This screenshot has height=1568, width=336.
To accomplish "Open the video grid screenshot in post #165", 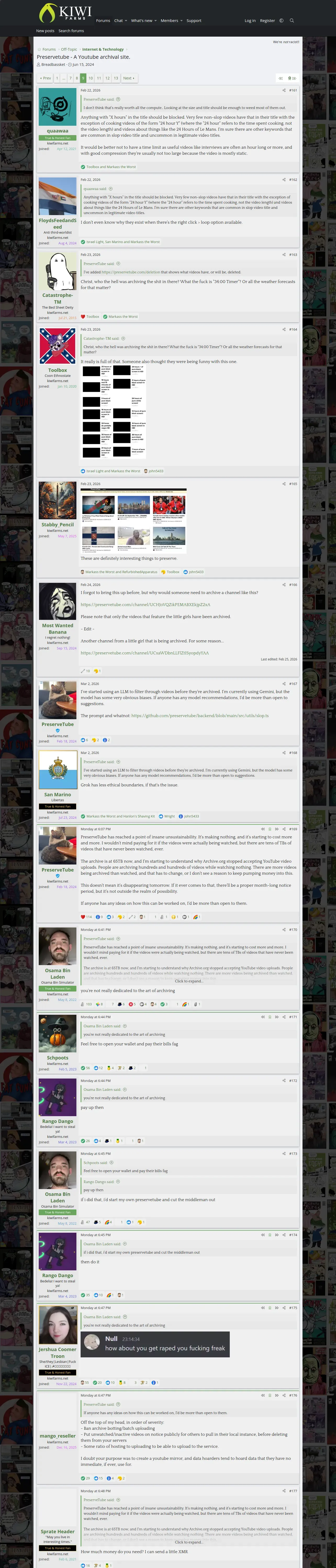I will point(133,520).
